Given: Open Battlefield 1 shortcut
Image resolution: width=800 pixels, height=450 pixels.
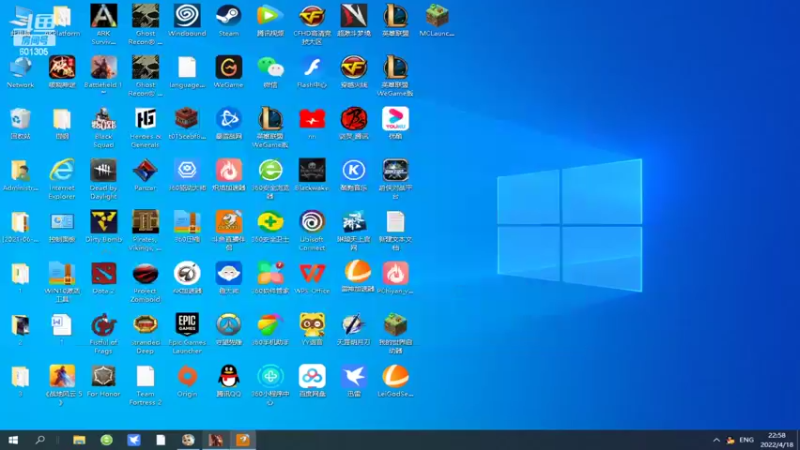Looking at the screenshot, I should tap(104, 76).
